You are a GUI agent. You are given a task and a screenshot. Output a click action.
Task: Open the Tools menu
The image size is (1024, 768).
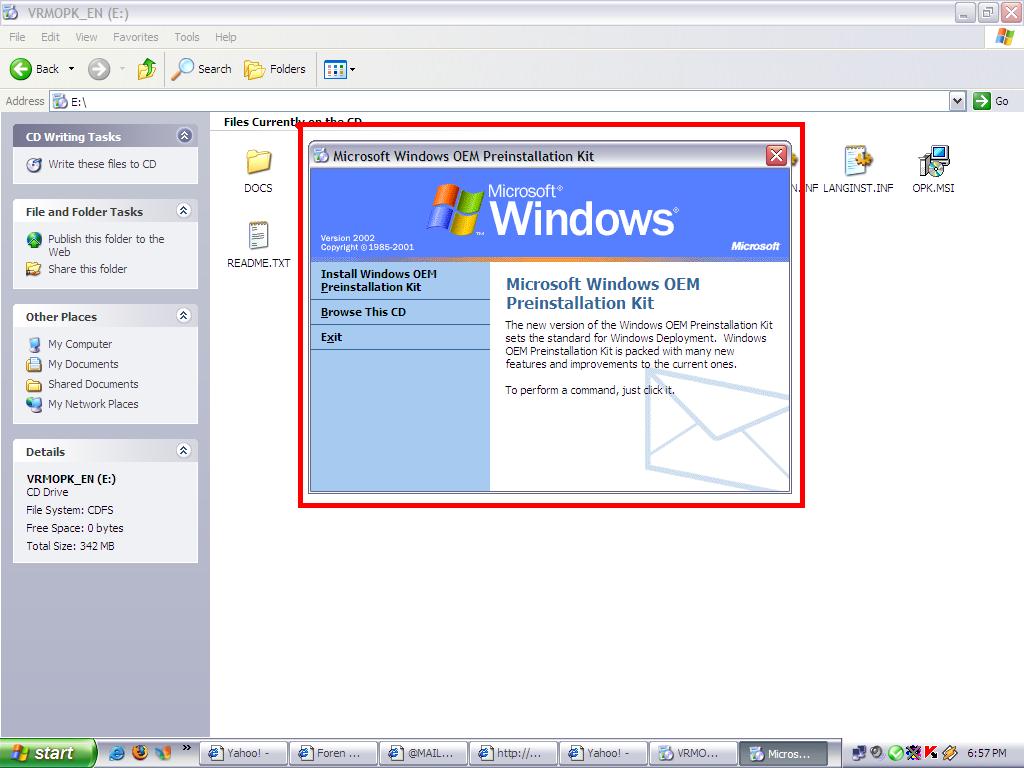click(x=187, y=37)
